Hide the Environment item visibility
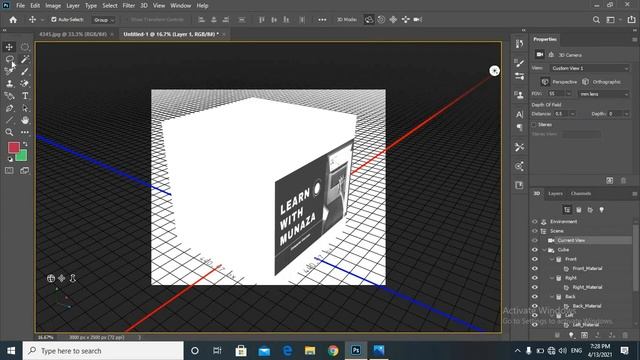Image resolution: width=640 pixels, height=360 pixels. coord(535,222)
